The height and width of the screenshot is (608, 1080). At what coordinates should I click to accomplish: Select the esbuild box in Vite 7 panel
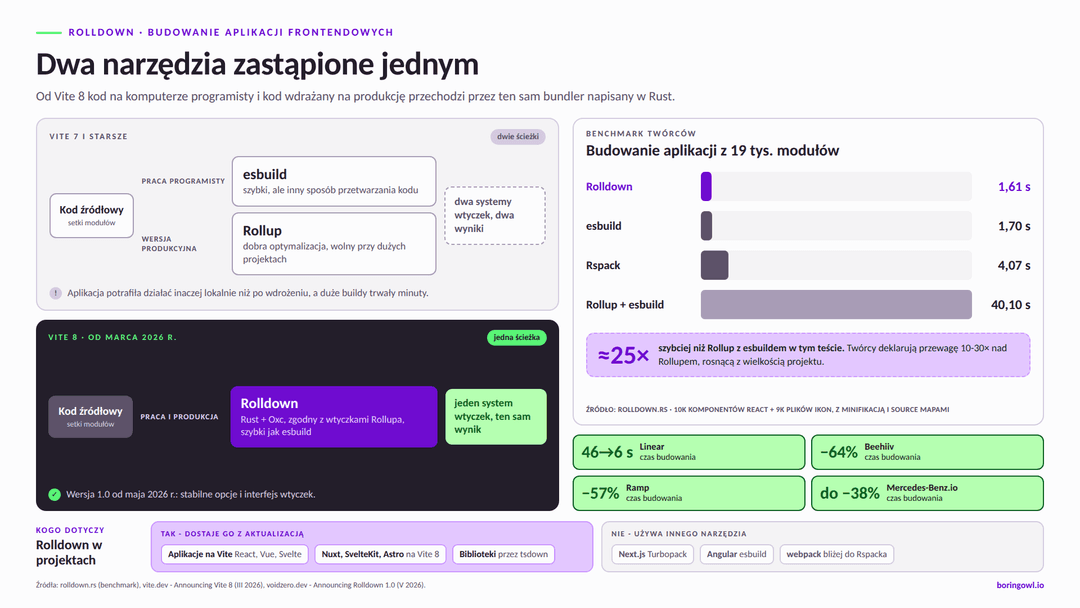(x=334, y=181)
